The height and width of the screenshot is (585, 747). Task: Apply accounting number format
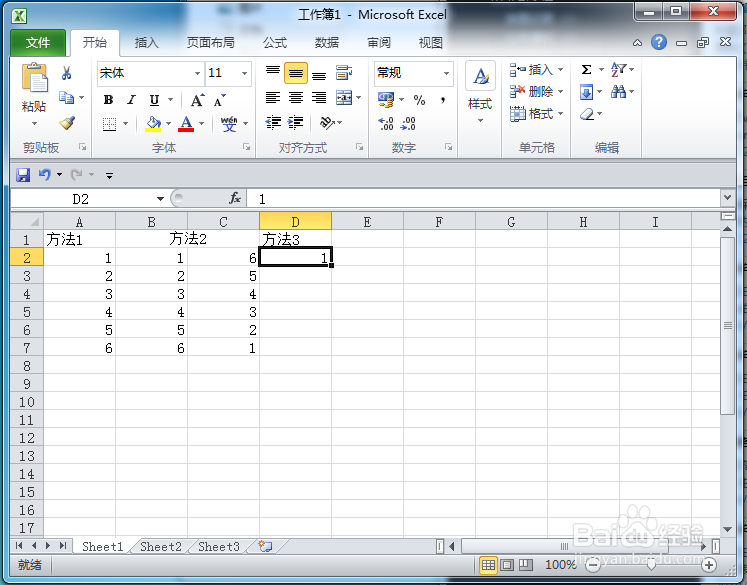click(386, 100)
